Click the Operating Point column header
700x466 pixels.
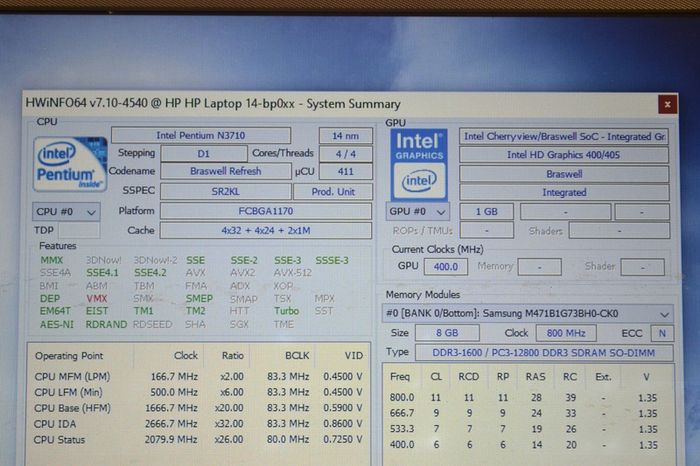point(69,356)
